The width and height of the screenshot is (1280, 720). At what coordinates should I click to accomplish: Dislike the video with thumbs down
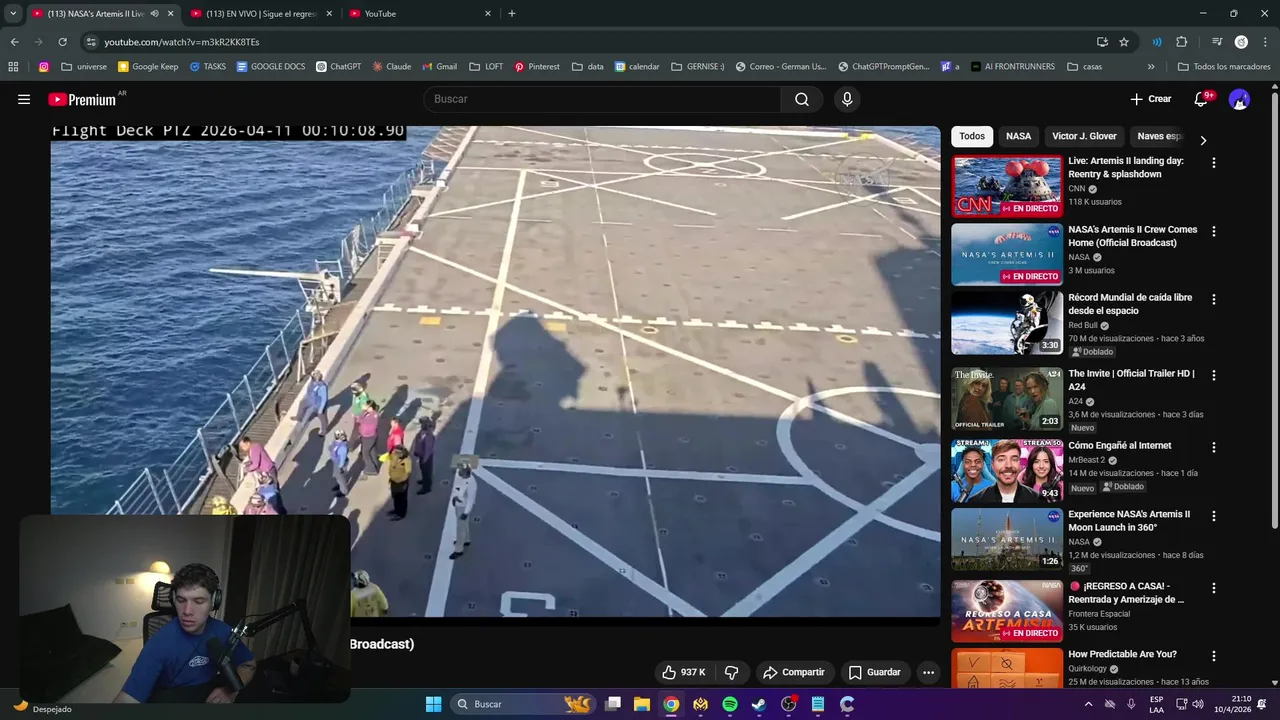[731, 672]
